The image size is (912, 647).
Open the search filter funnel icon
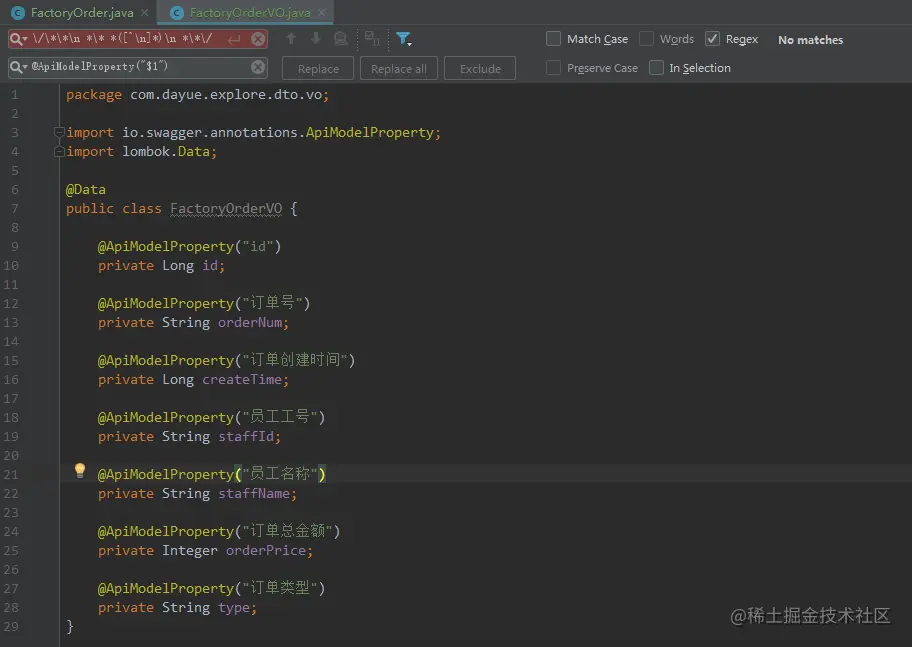click(x=404, y=39)
